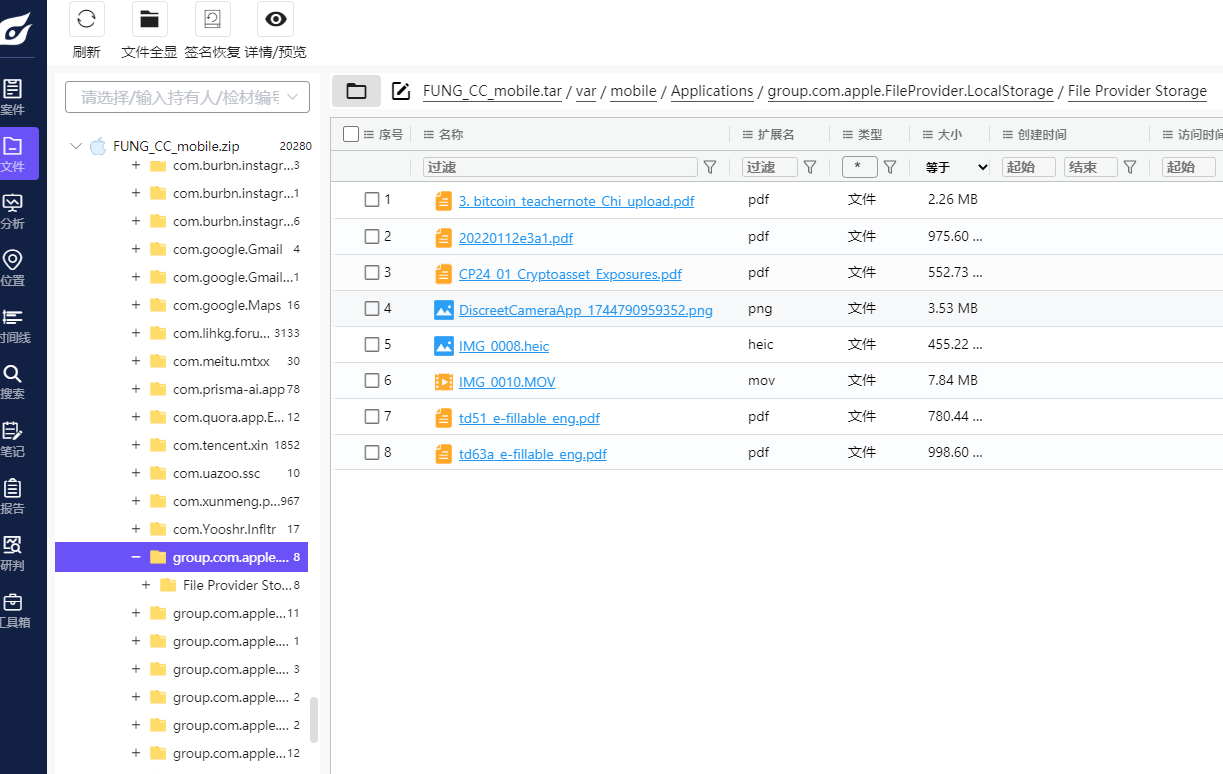Click the tree panel vertical scrollbar
Image resolution: width=1223 pixels, height=774 pixels.
(314, 720)
